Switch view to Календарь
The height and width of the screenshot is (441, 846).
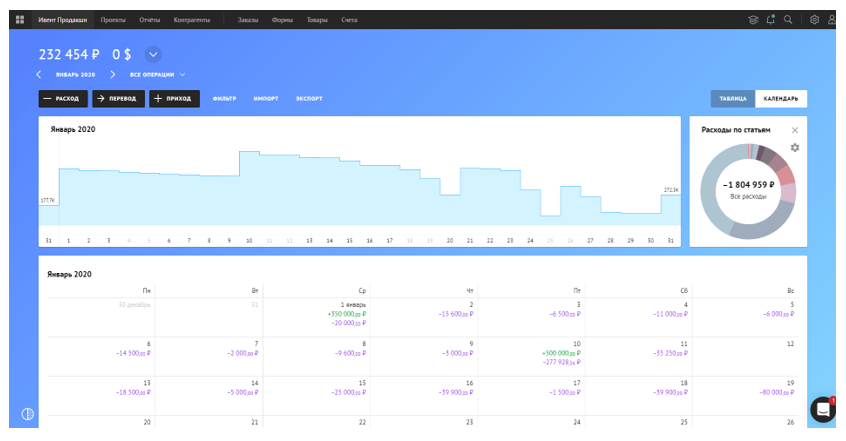pos(781,99)
